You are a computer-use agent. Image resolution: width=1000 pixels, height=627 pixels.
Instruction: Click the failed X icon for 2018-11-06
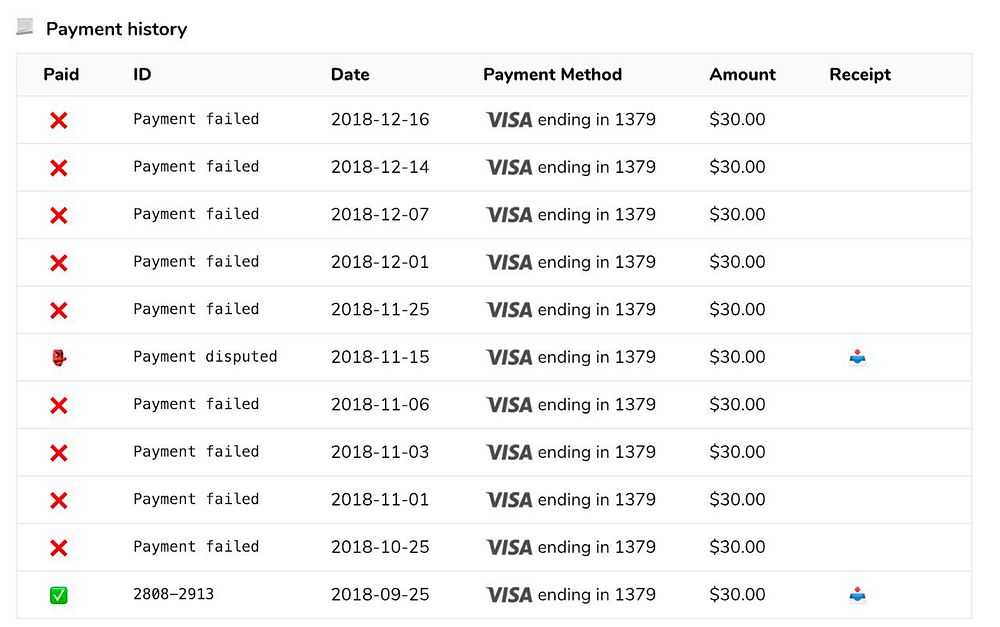click(x=59, y=405)
